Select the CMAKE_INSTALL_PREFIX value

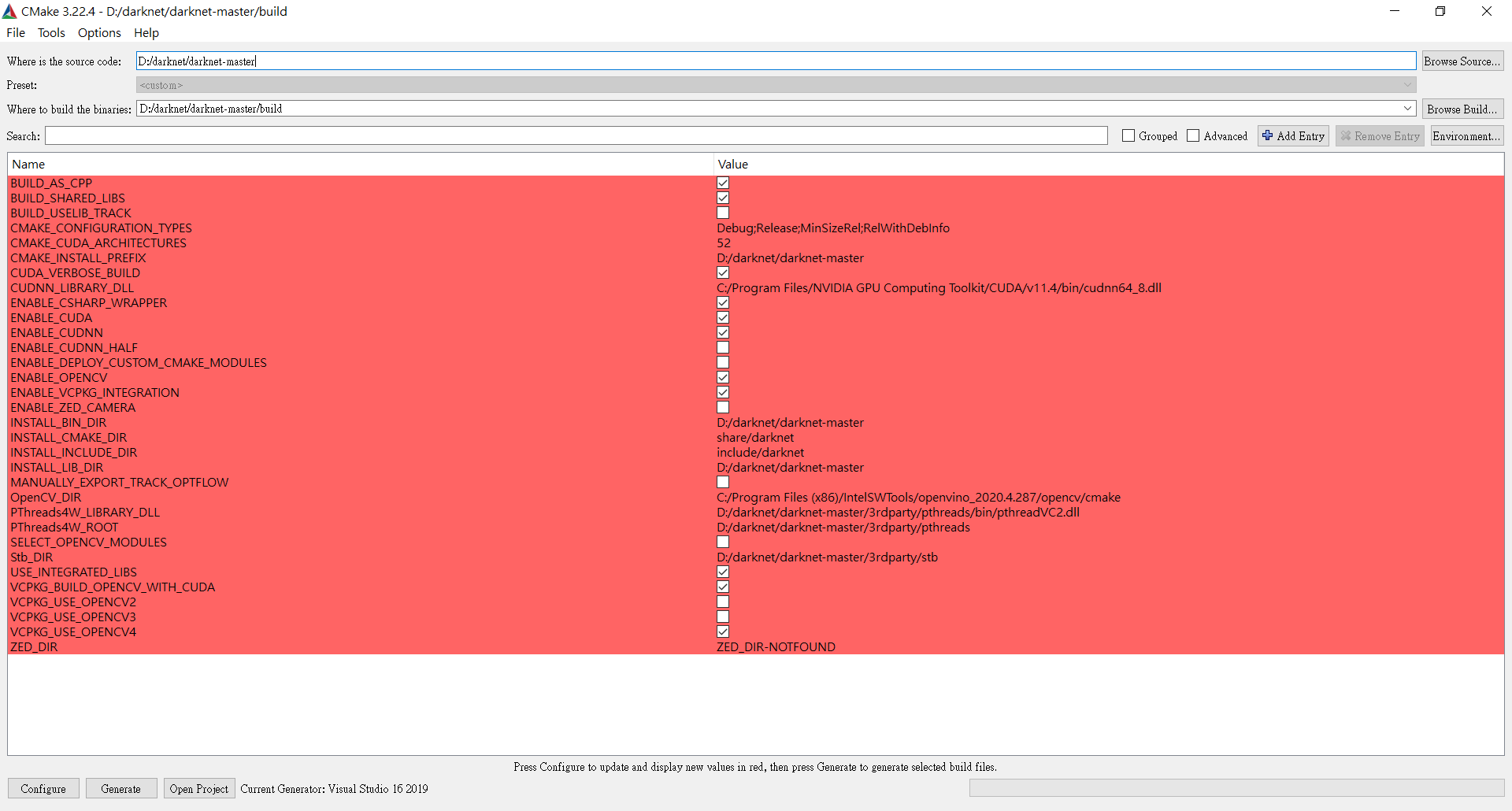[790, 258]
